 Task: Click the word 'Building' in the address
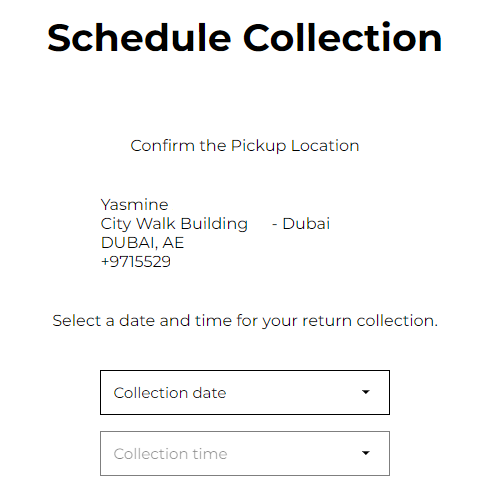(x=214, y=224)
